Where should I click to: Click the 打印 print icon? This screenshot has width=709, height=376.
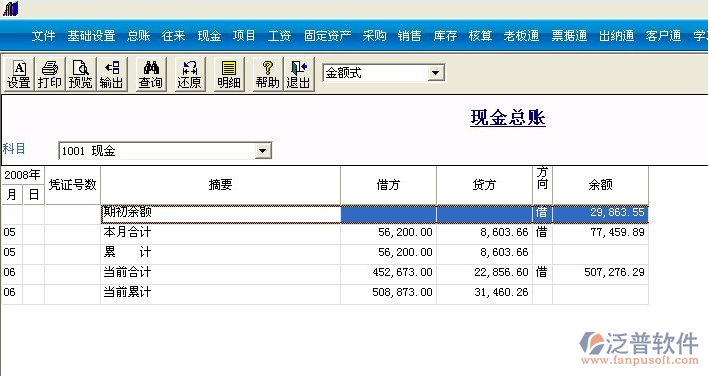click(x=49, y=75)
